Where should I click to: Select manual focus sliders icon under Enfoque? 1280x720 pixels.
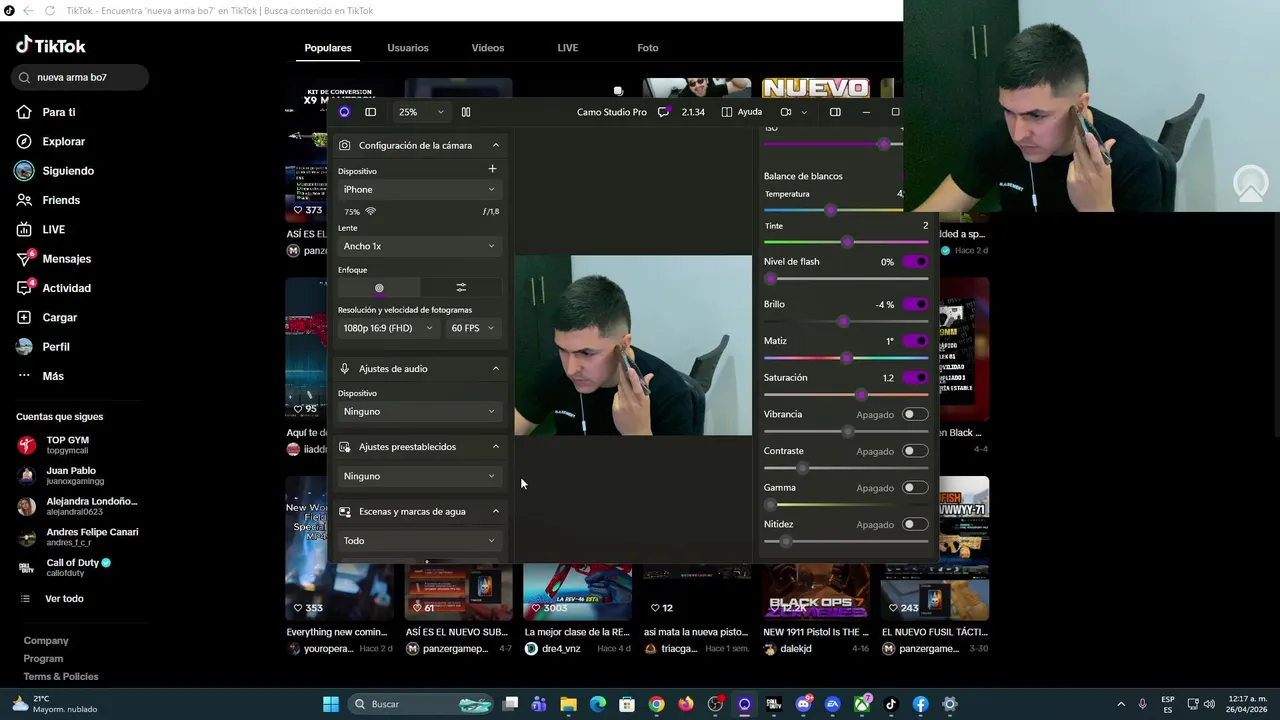click(x=461, y=288)
